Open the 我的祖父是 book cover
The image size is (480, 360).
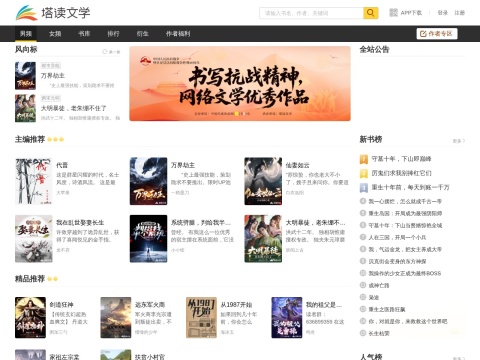[287, 317]
